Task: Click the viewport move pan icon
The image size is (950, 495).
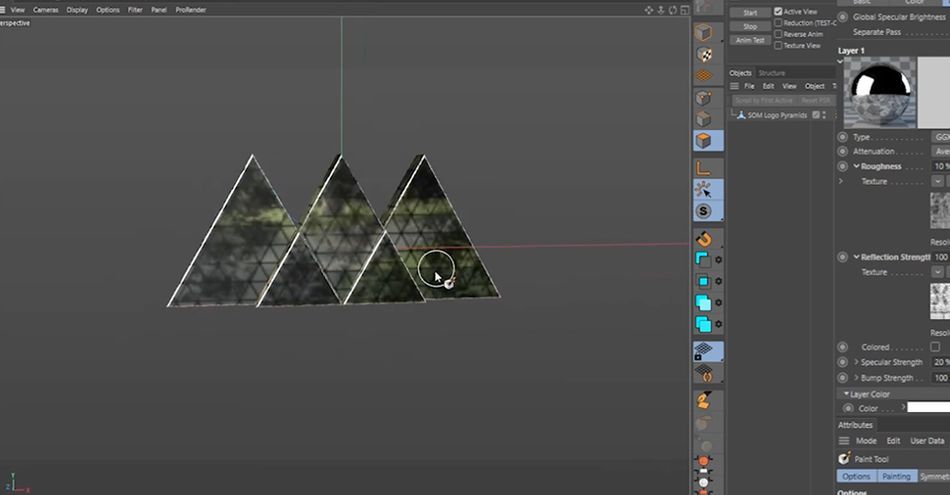Action: click(649, 10)
